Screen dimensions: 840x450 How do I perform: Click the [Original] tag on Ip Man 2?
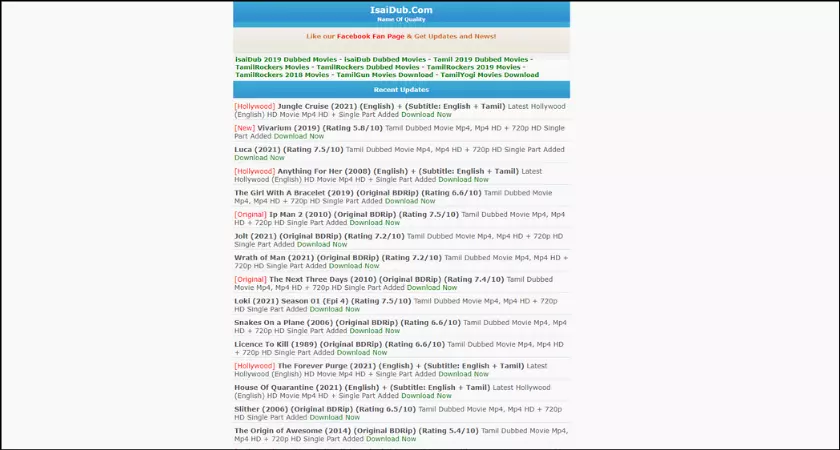[x=250, y=215]
